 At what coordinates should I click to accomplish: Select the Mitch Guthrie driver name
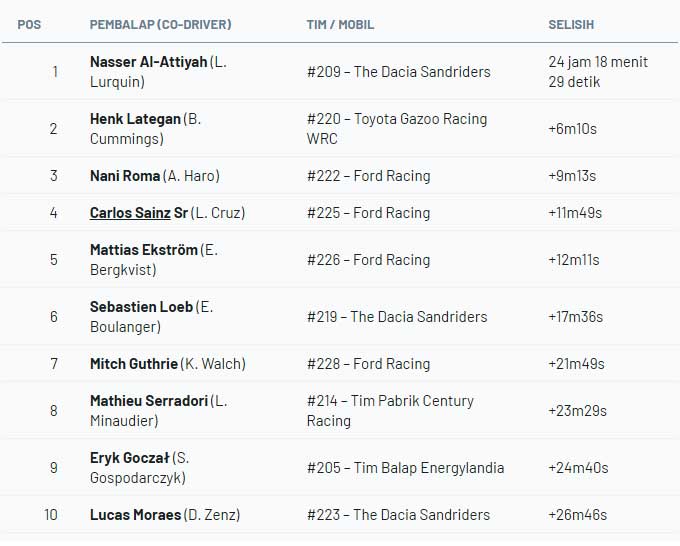134,363
